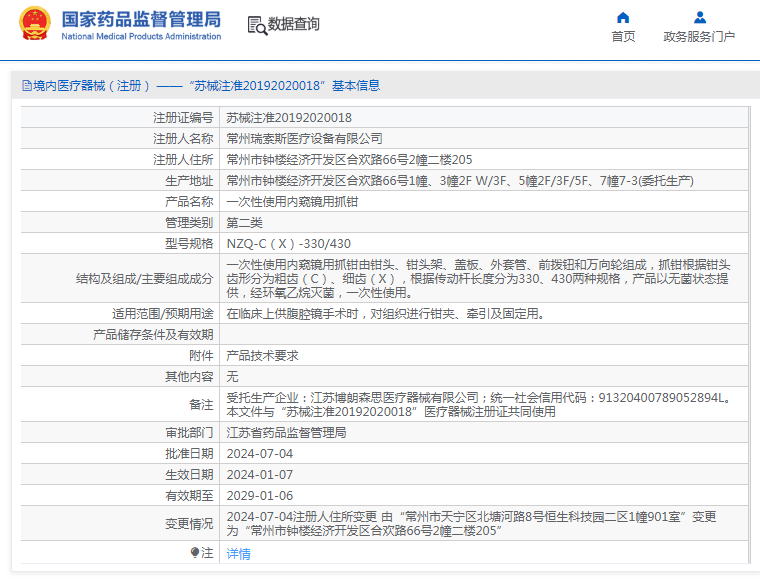
Task: Open the 数据查询 search icon
Action: [257, 25]
